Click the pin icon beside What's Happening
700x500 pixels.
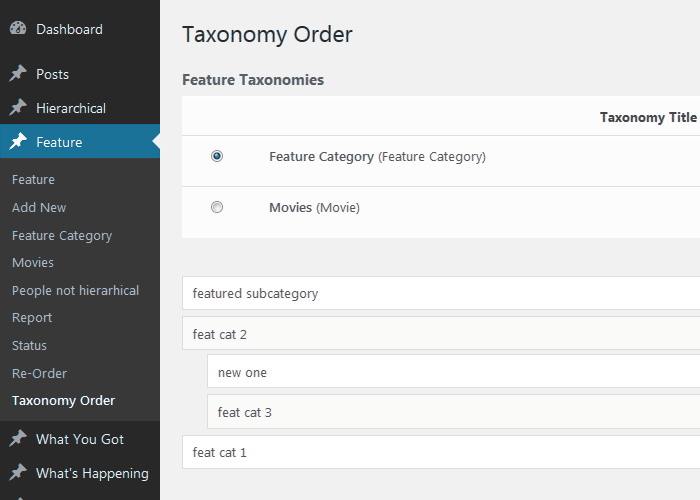18,473
